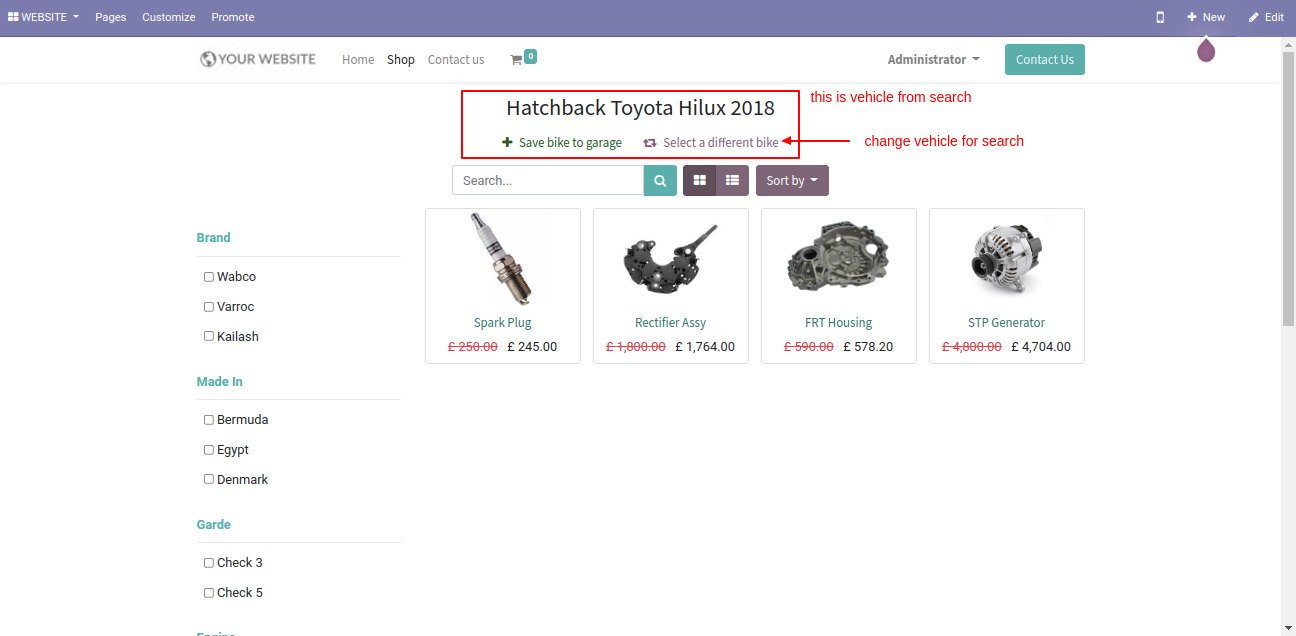Open the Administrator user dropdown
Viewport: 1296px width, 636px height.
[933, 60]
